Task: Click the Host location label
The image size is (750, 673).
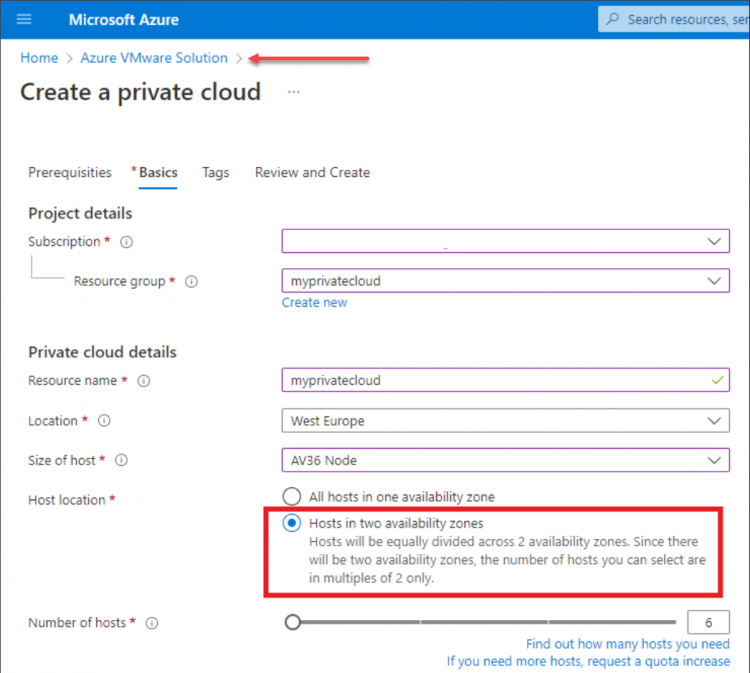Action: [x=66, y=500]
